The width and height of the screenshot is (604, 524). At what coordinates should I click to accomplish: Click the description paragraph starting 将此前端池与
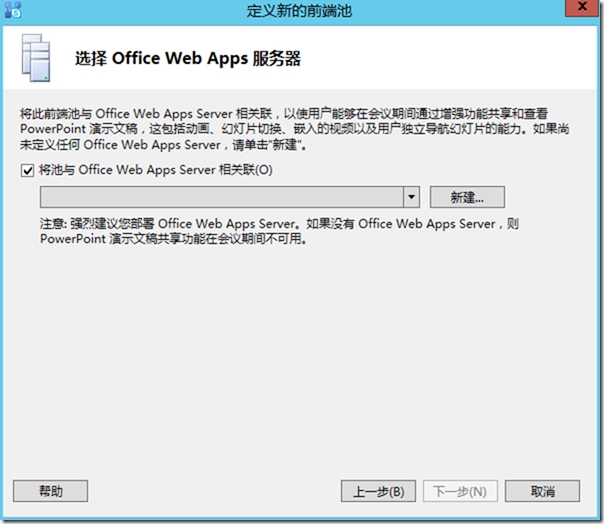(295, 129)
